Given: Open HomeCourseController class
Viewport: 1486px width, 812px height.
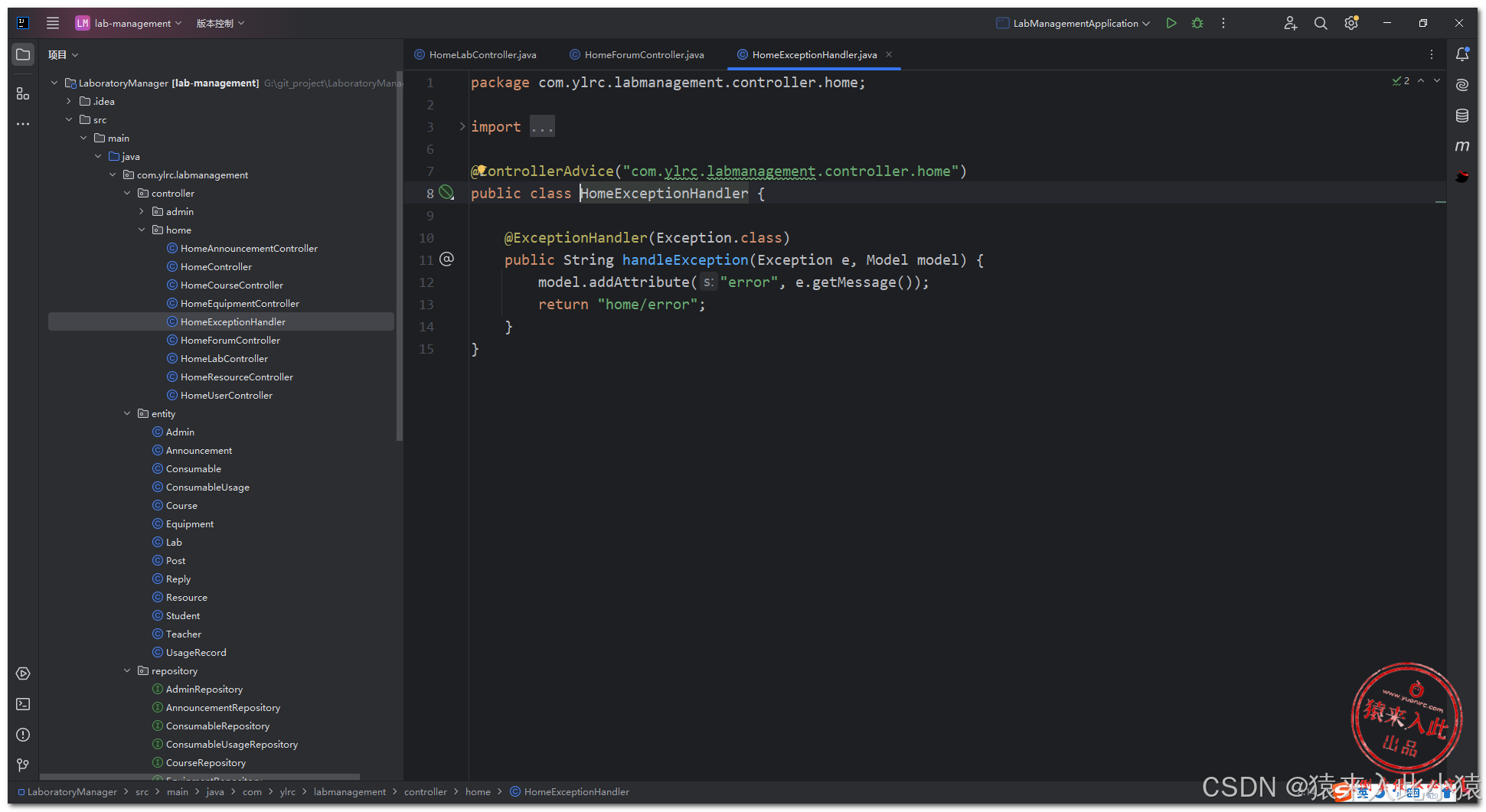Looking at the screenshot, I should [232, 285].
